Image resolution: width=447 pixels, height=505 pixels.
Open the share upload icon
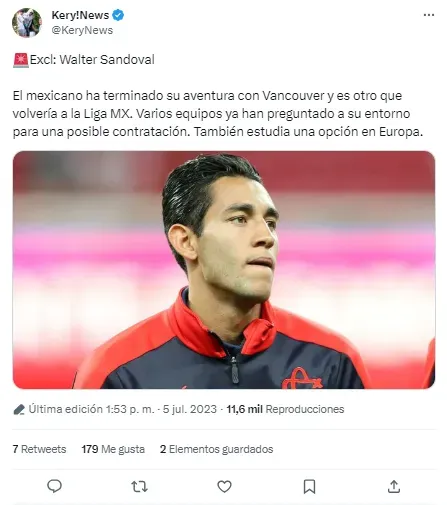coord(394,486)
